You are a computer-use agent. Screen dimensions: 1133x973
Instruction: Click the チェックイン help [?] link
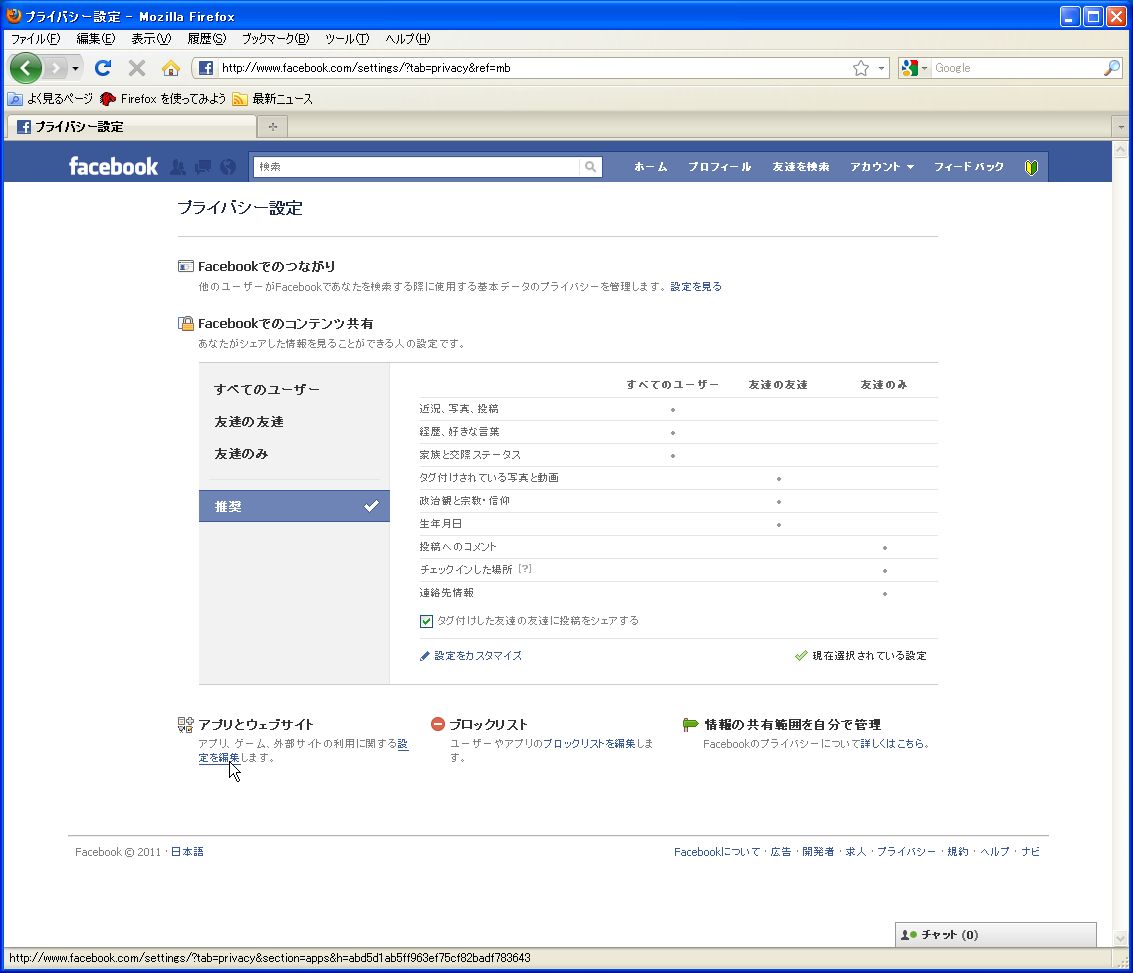[525, 569]
